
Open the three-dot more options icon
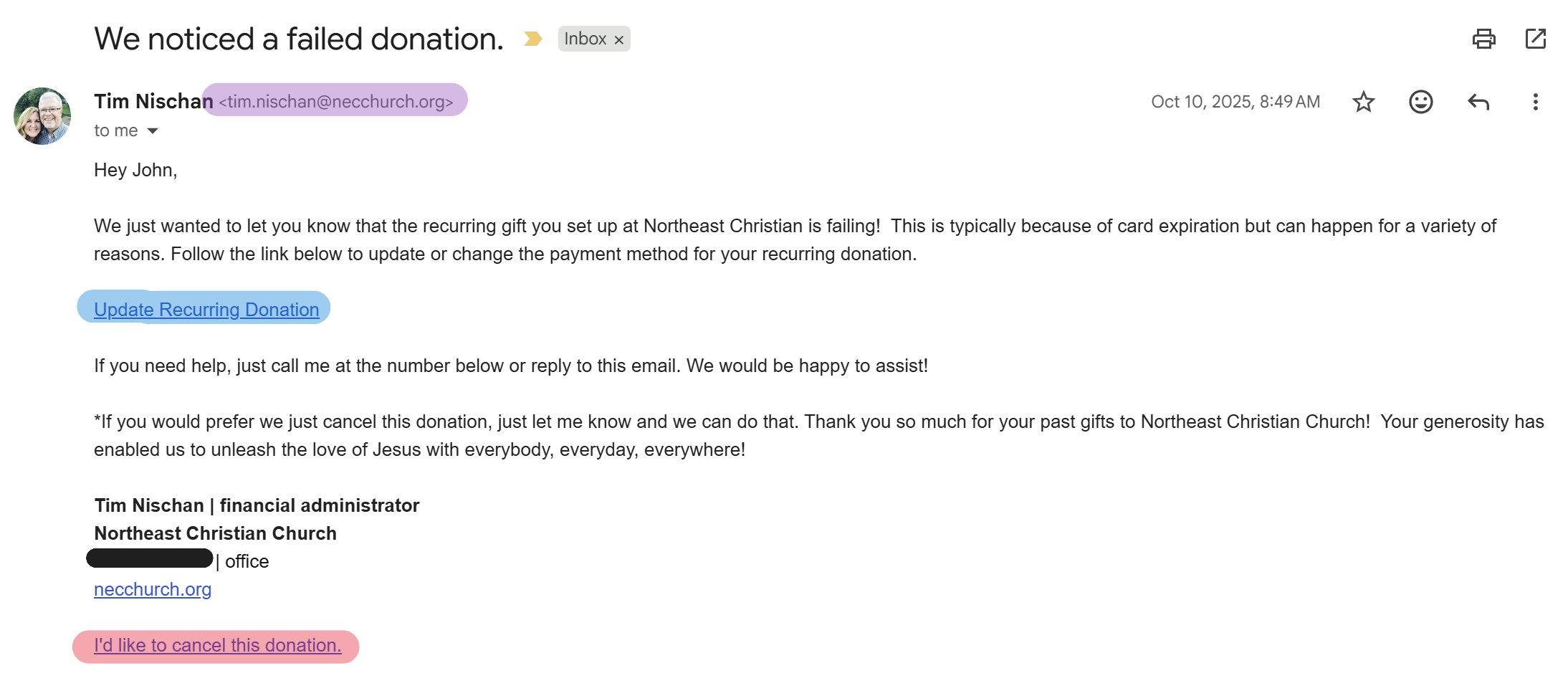click(x=1536, y=102)
